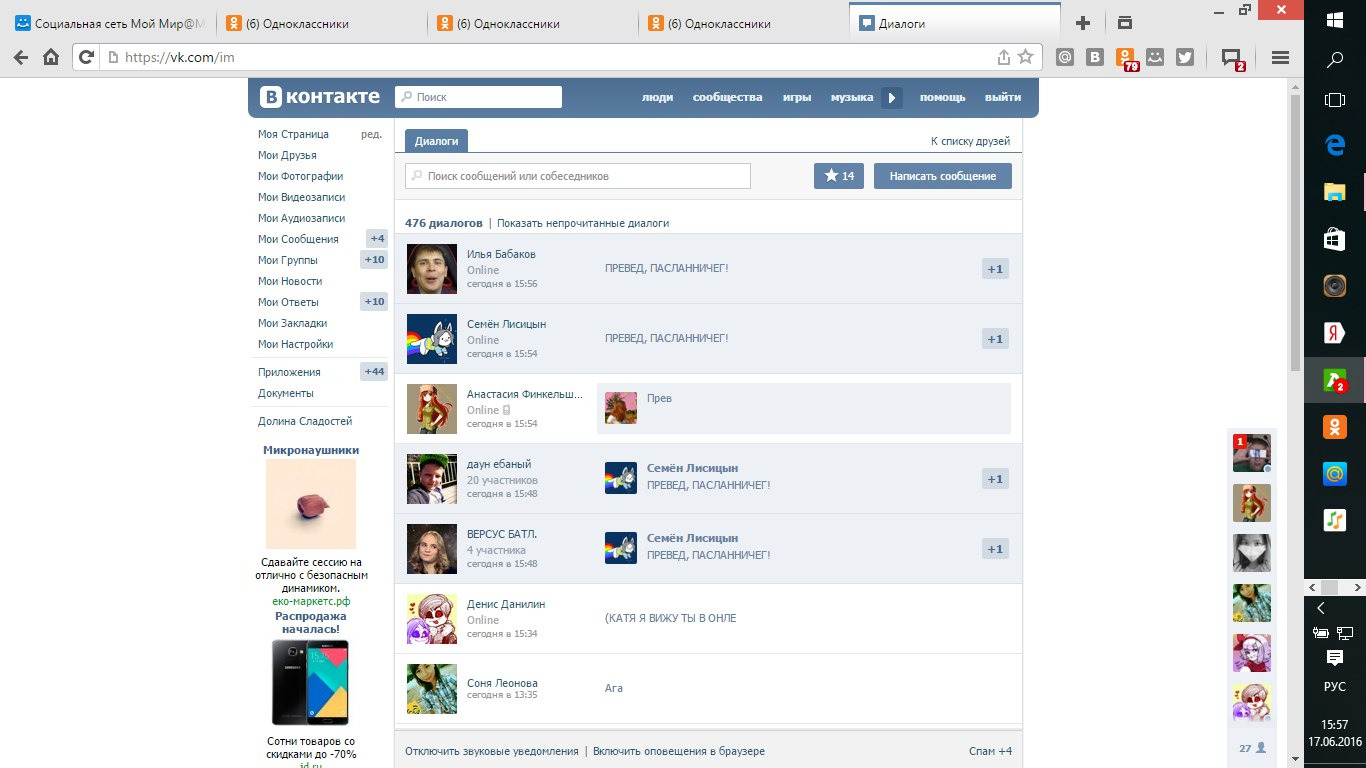Switch the РУС input language indicator
Viewport: 1366px width, 768px height.
click(x=1335, y=687)
